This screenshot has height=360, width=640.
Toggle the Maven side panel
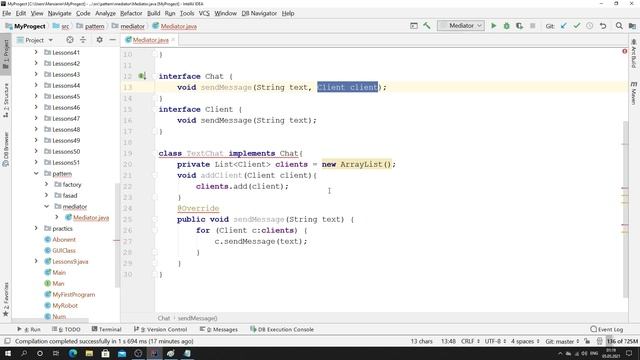click(x=633, y=93)
